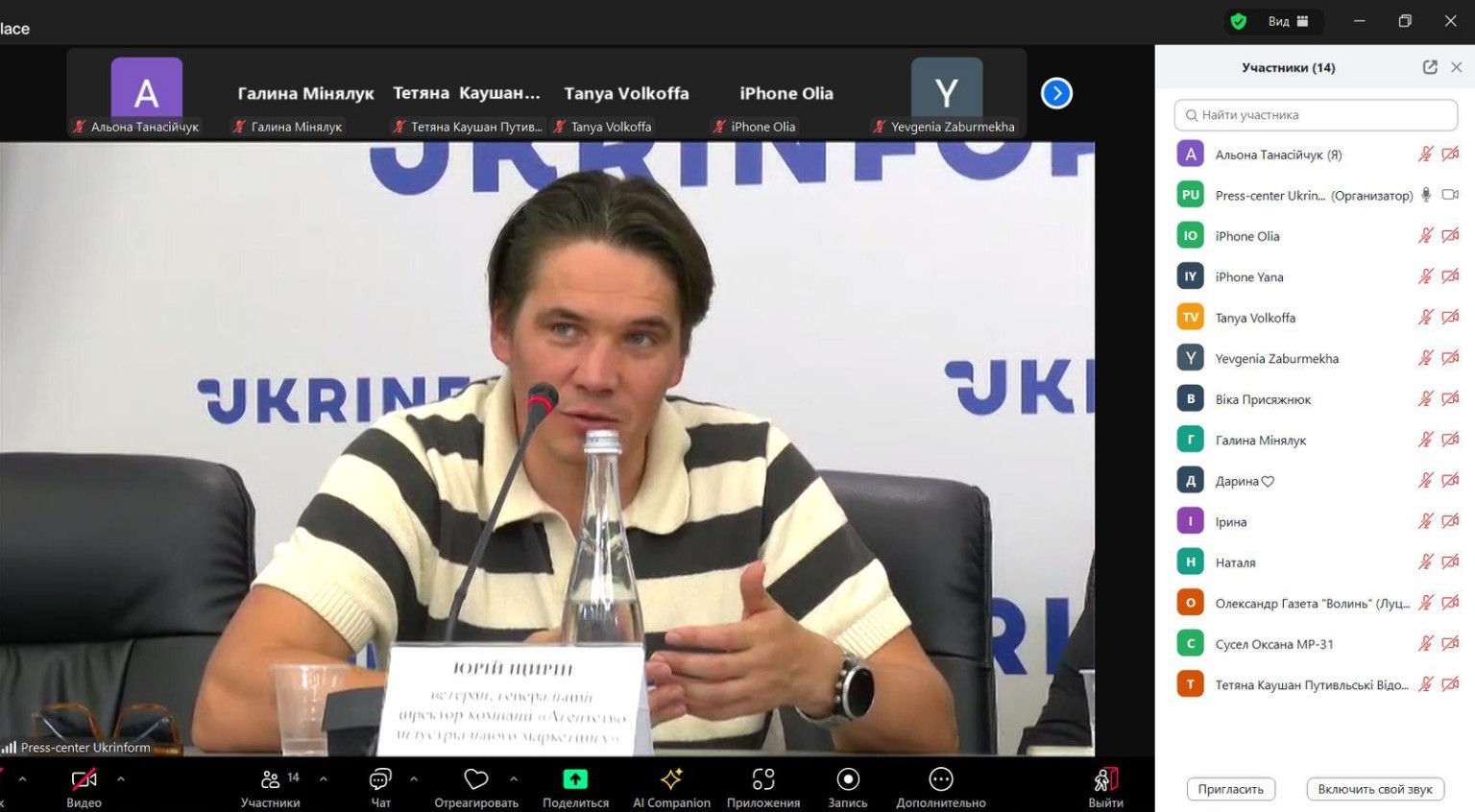Click the React heart icon
The width and height of the screenshot is (1475, 812).
tap(476, 779)
